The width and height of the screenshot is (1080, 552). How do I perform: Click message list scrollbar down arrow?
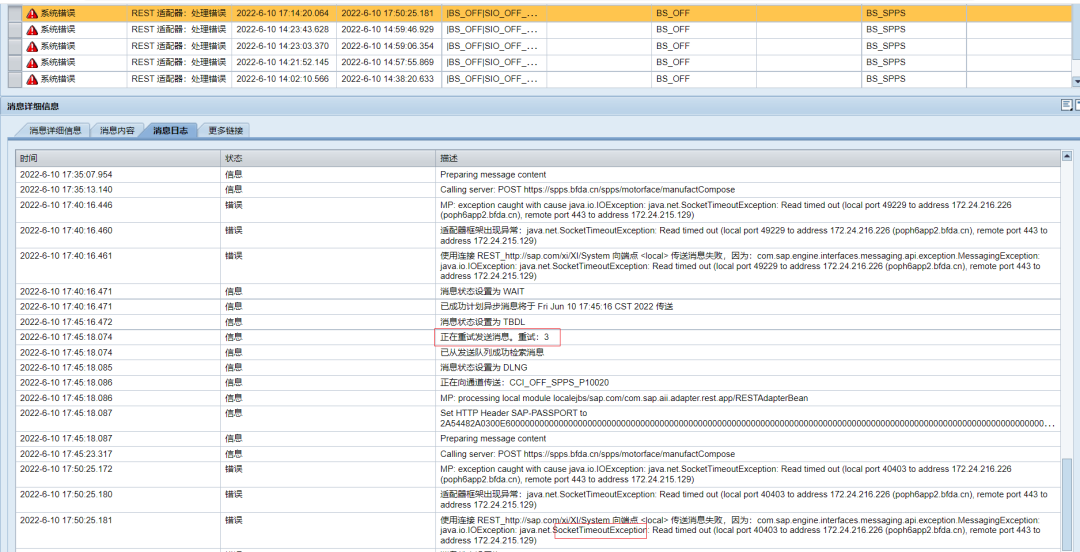click(1076, 81)
